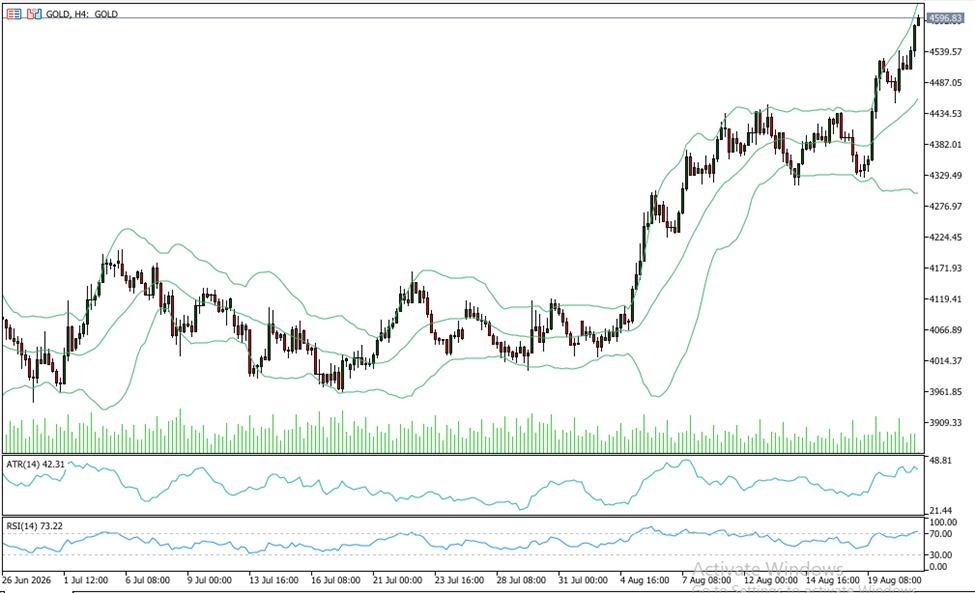Click the 12 Aug 00:00 time label
The width and height of the screenshot is (975, 593).
[769, 580]
